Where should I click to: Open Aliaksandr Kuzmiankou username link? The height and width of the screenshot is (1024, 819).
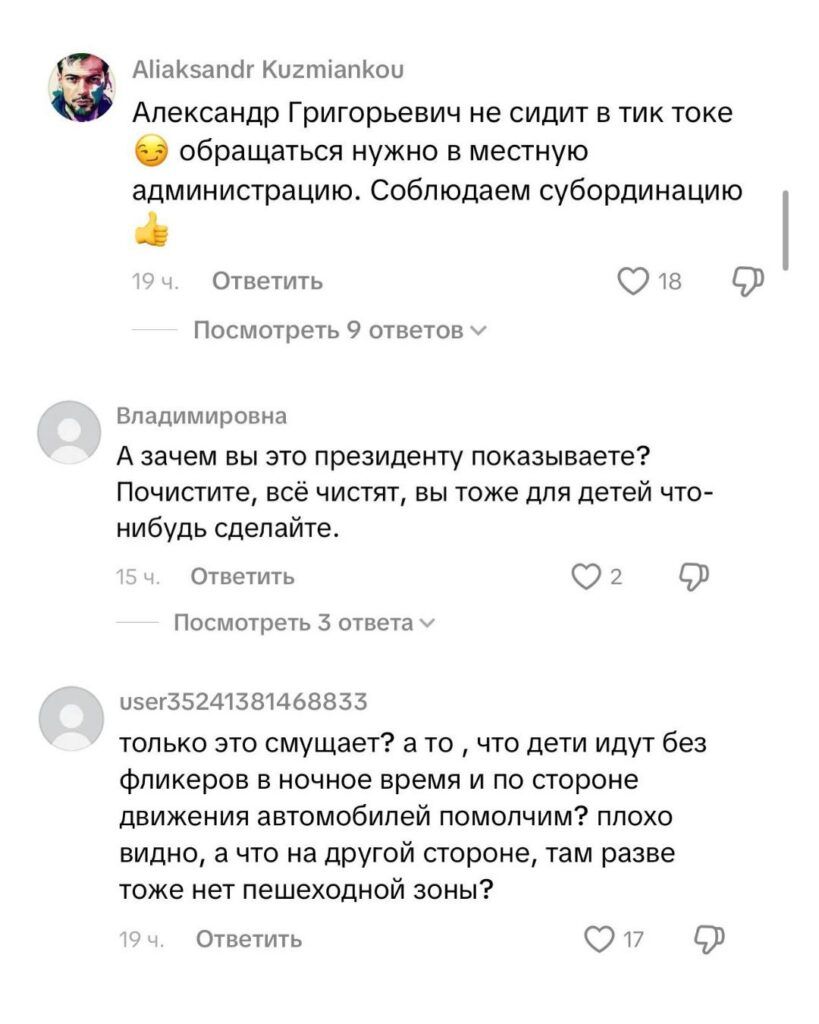[x=269, y=69]
